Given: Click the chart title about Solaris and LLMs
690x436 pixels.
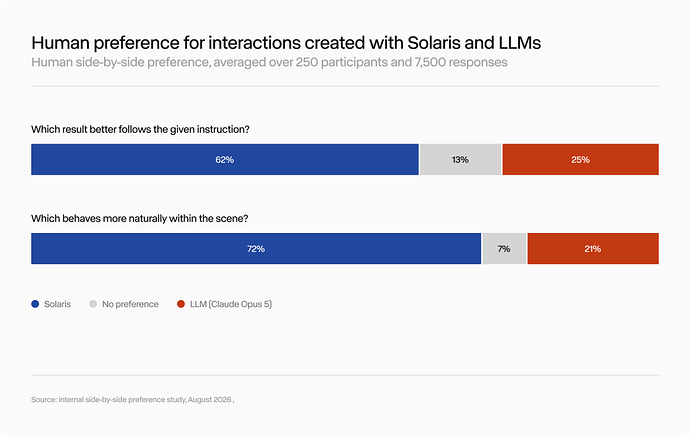Looking at the screenshot, I should tap(286, 43).
